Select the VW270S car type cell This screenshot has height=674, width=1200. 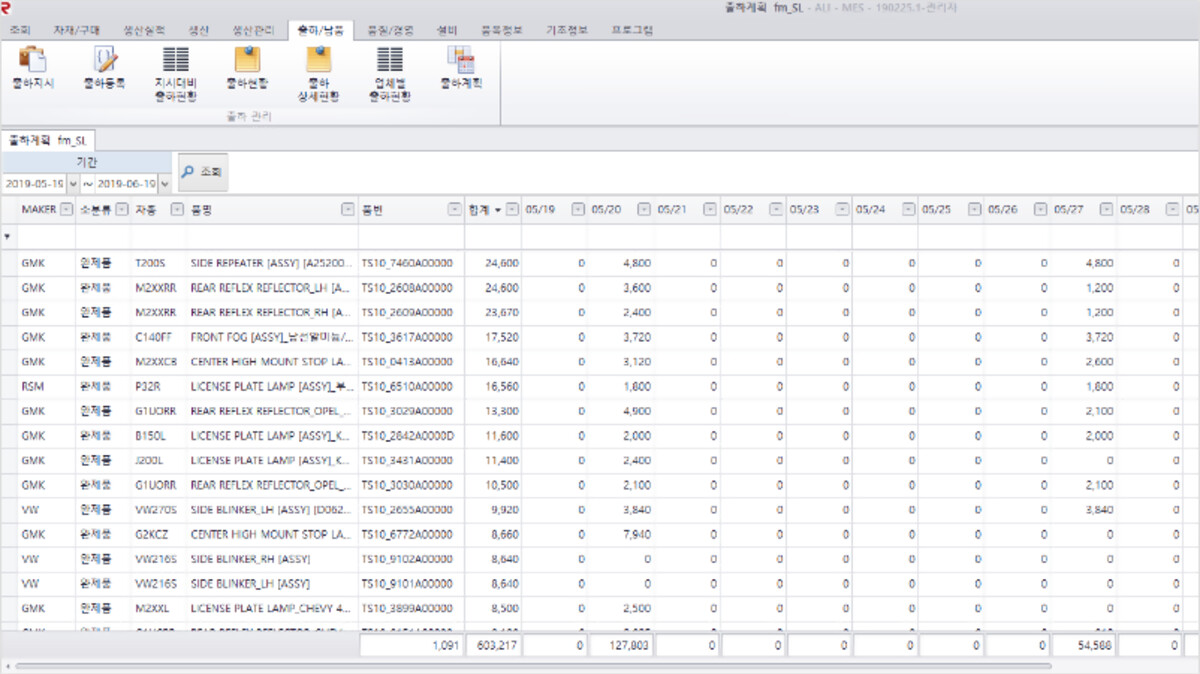tap(160, 509)
